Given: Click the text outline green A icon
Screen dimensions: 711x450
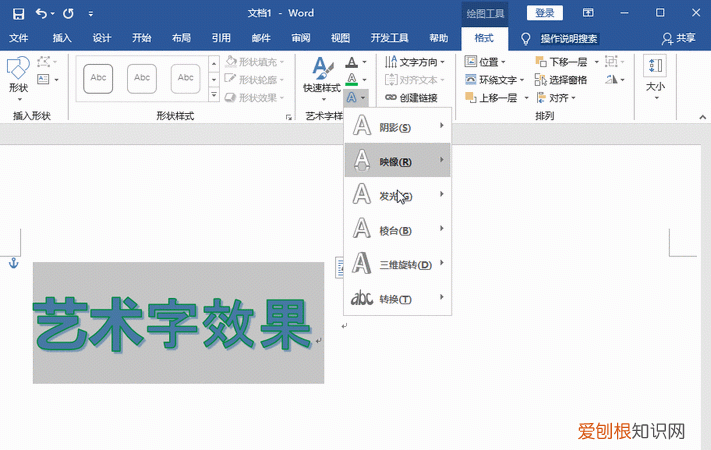Looking at the screenshot, I should coord(351,79).
